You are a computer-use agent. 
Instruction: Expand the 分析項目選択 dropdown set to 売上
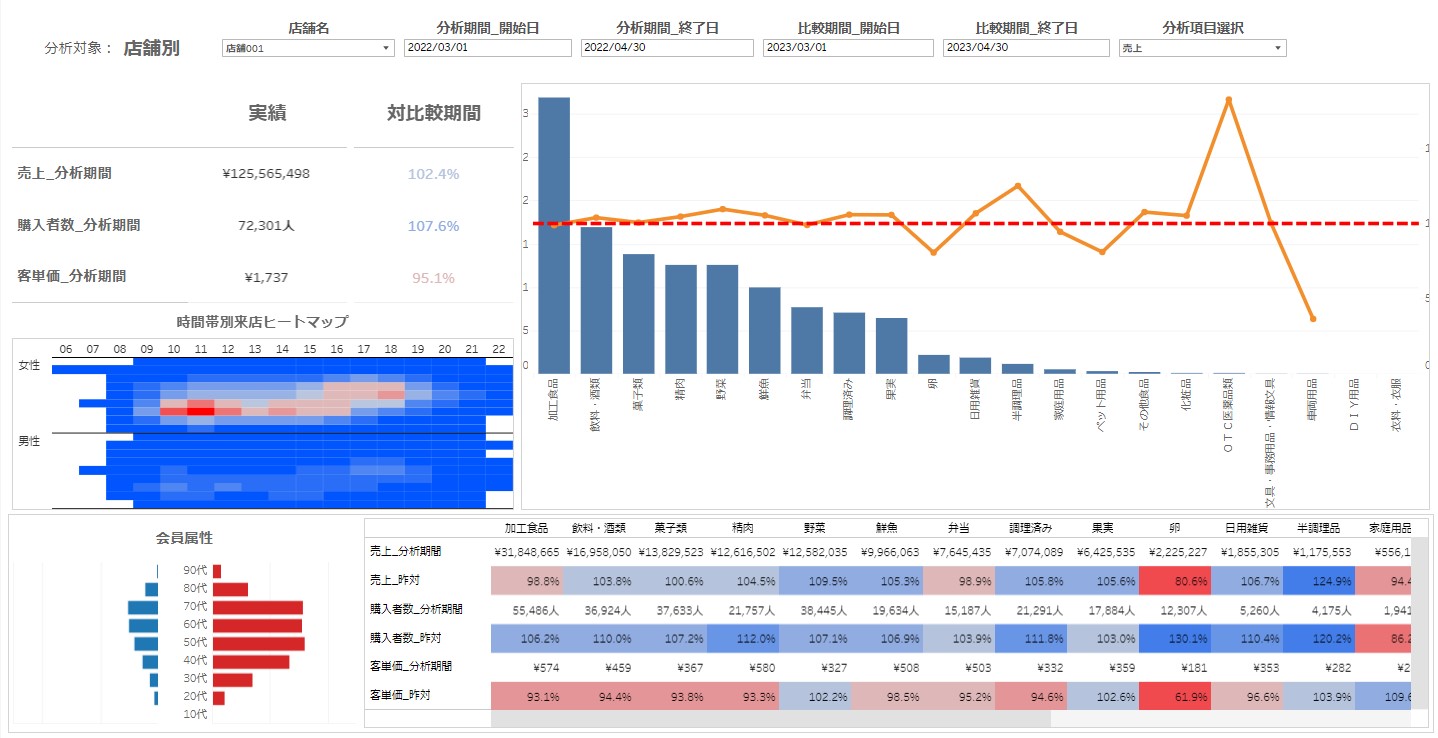1202,48
